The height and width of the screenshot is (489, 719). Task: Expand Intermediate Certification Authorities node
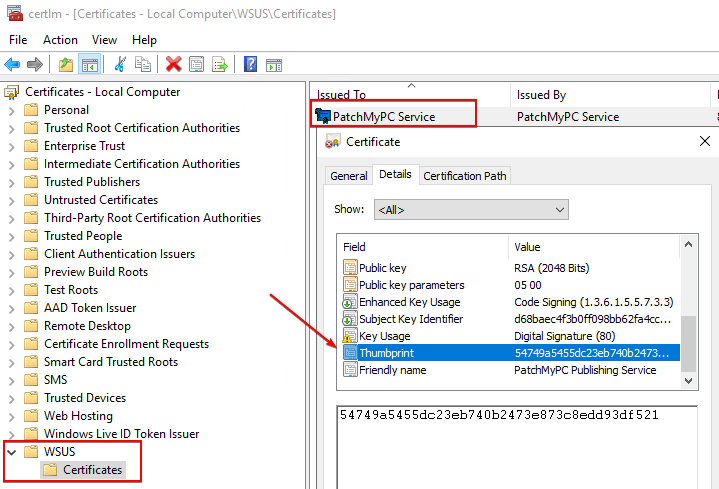pos(12,164)
